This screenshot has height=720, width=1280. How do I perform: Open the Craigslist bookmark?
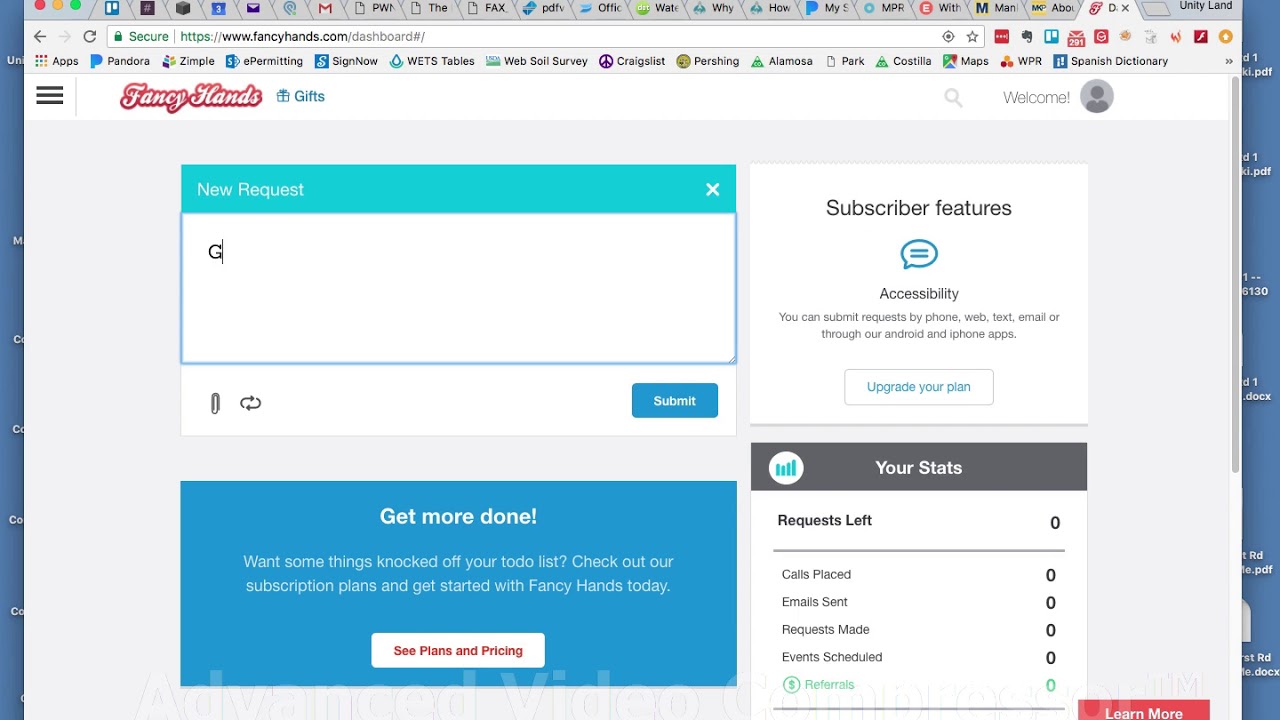point(632,61)
